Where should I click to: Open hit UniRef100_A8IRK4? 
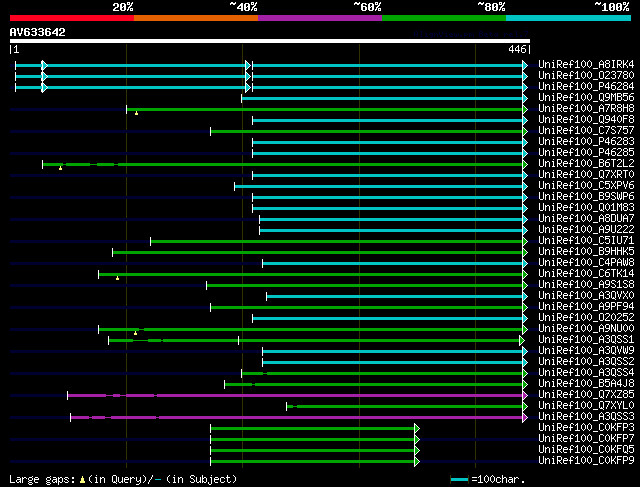coord(586,64)
